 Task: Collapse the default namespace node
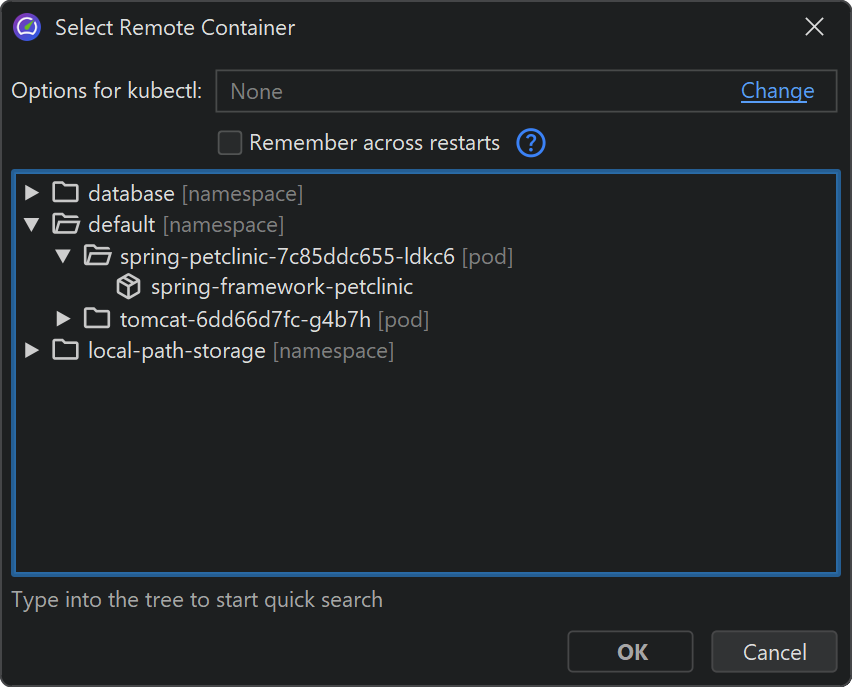pyautogui.click(x=32, y=224)
